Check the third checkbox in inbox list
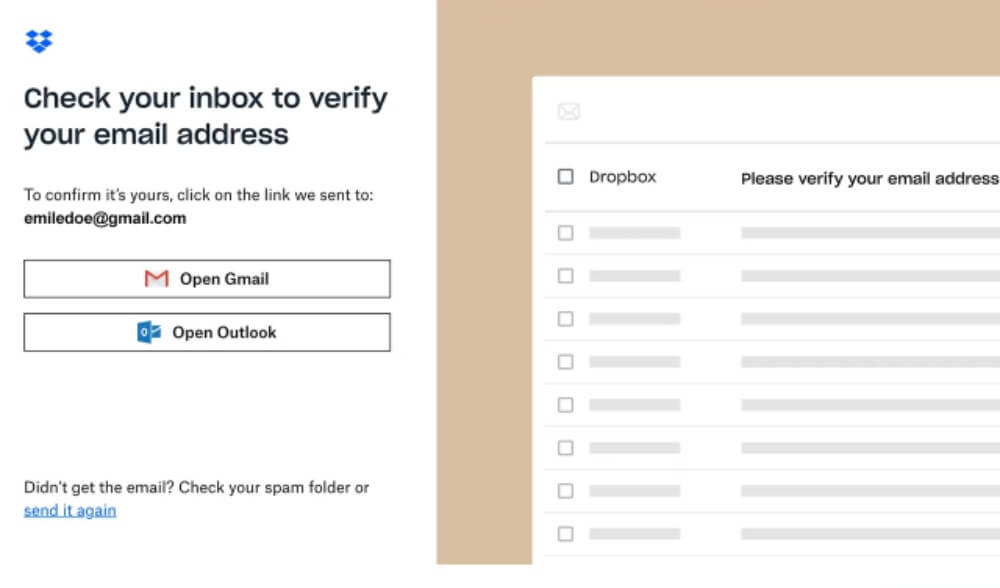Screen dimensions: 1000x588 pos(566,276)
